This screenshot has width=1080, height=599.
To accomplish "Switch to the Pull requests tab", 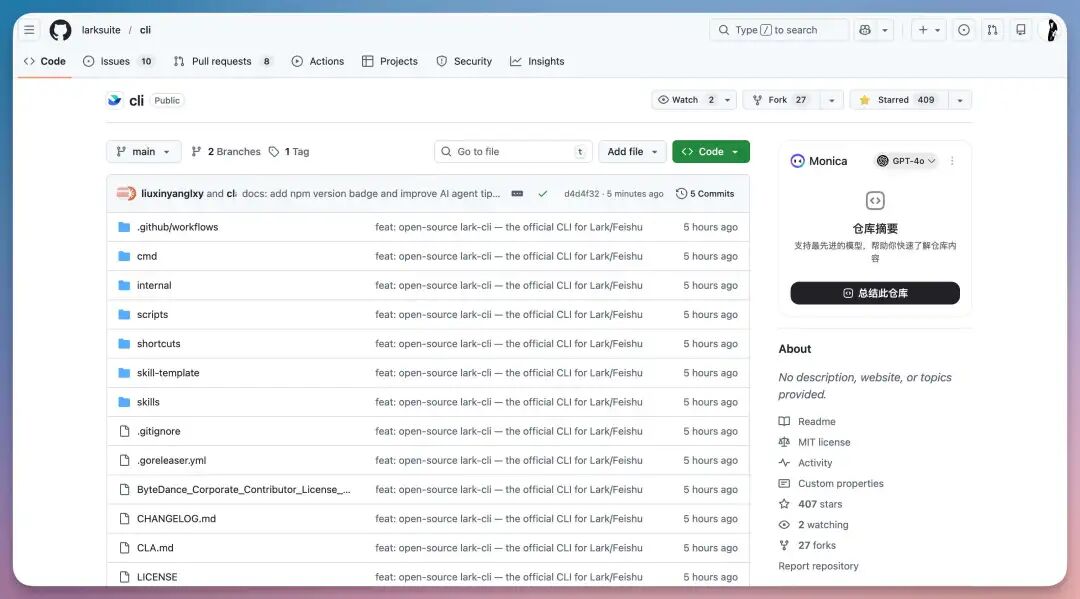I will coord(222,61).
